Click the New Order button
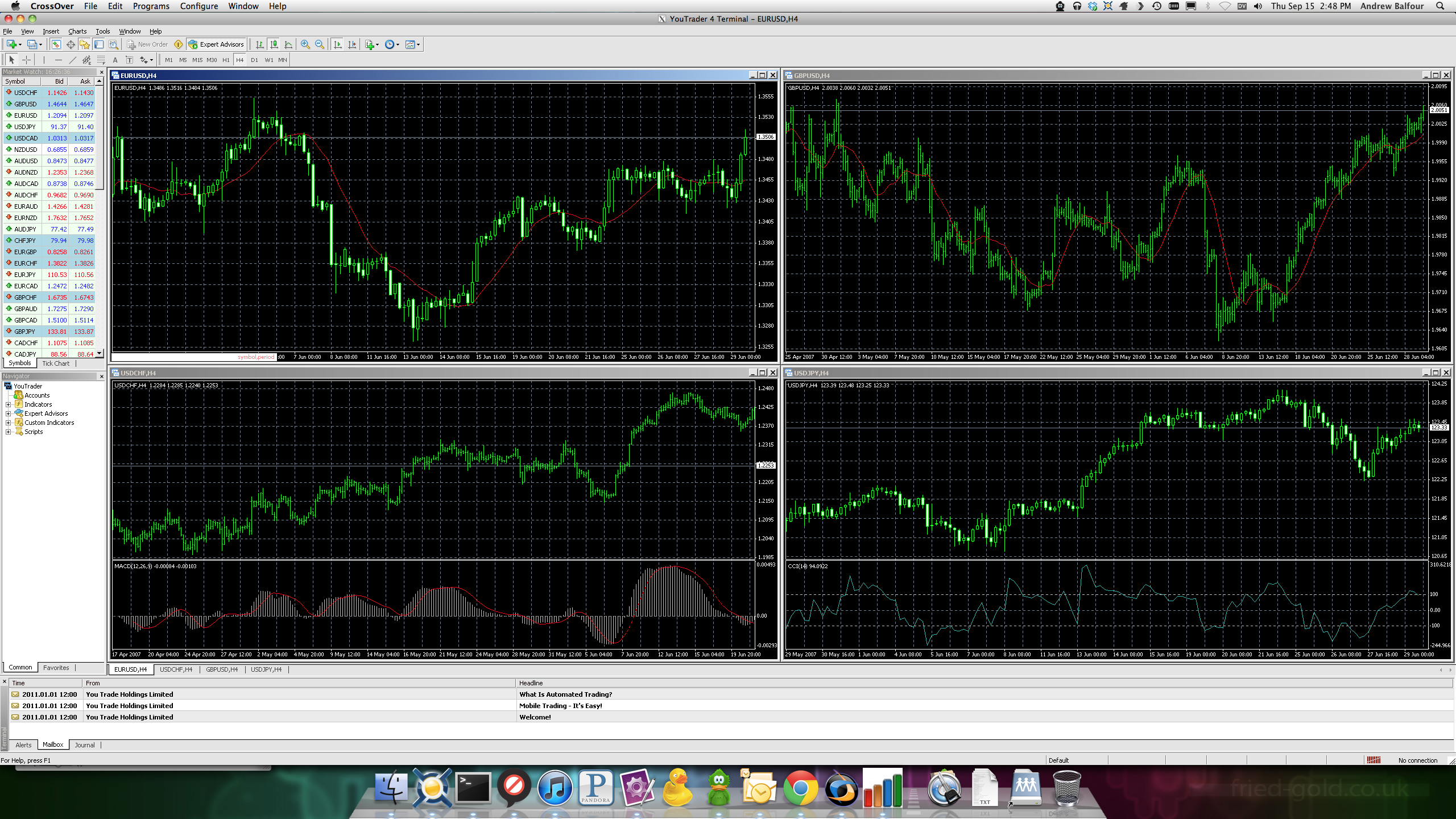The height and width of the screenshot is (819, 1456). coord(147,44)
